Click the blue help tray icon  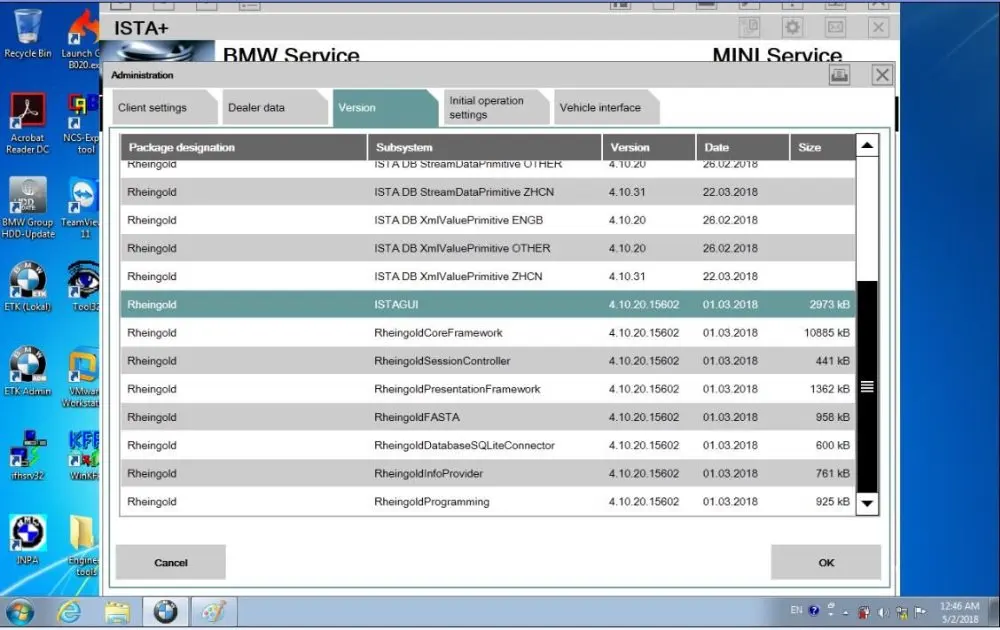814,610
